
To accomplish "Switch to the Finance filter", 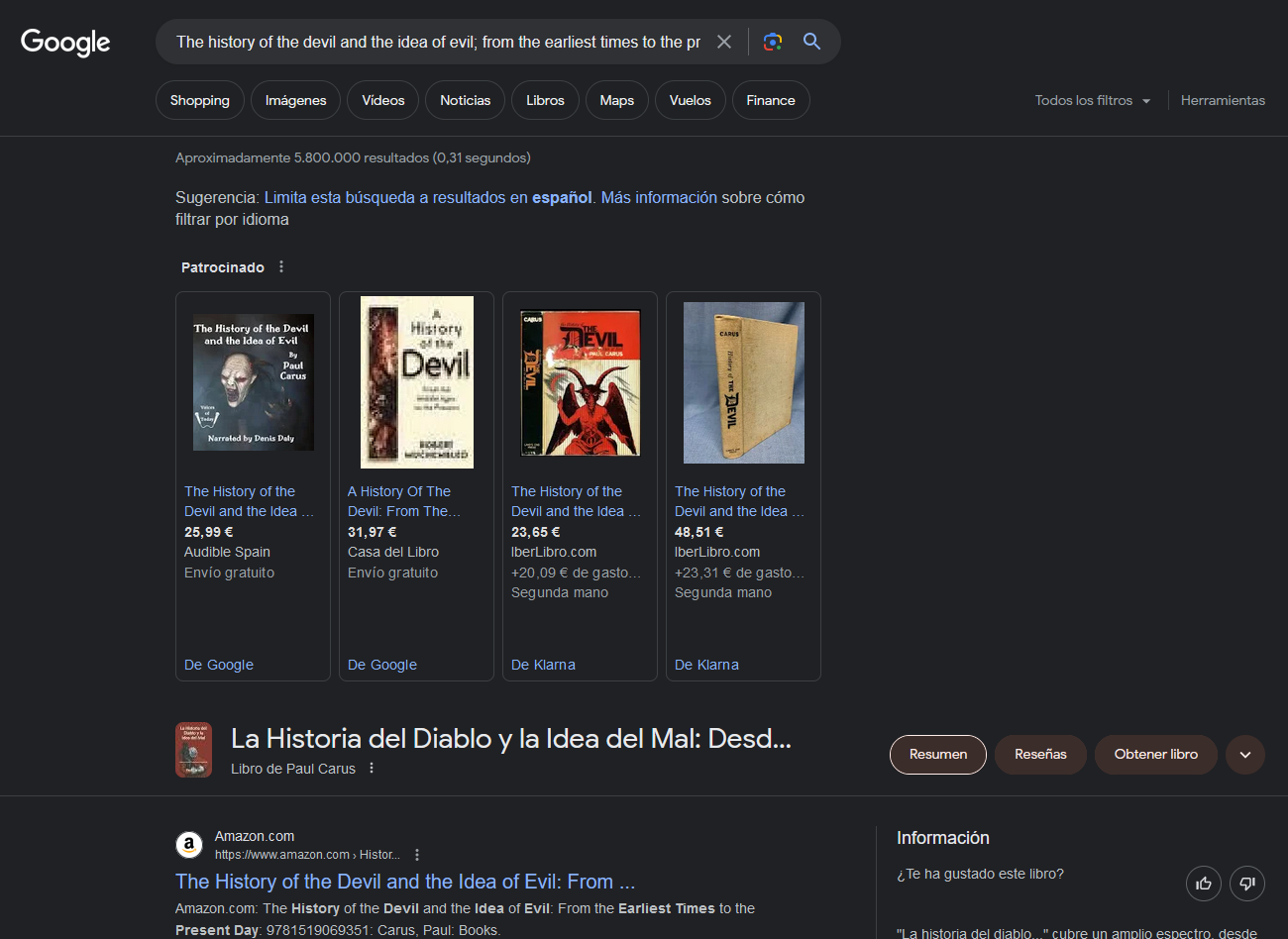I will coord(771,100).
